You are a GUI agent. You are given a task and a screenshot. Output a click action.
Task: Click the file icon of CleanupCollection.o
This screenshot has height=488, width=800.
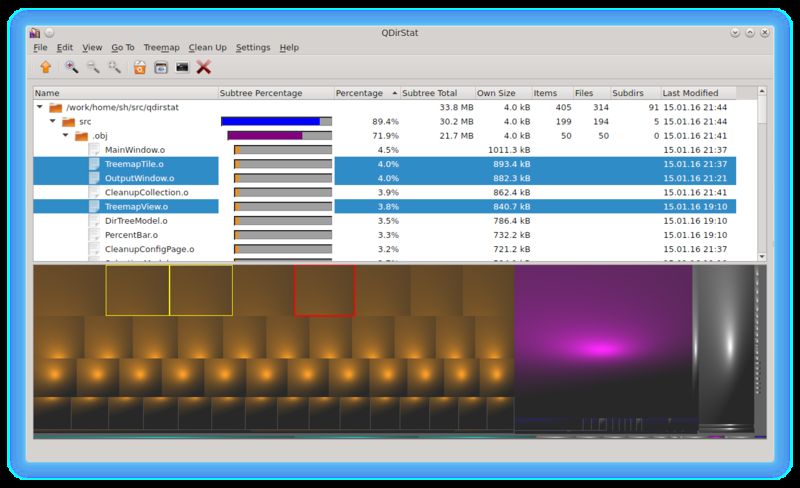94,192
